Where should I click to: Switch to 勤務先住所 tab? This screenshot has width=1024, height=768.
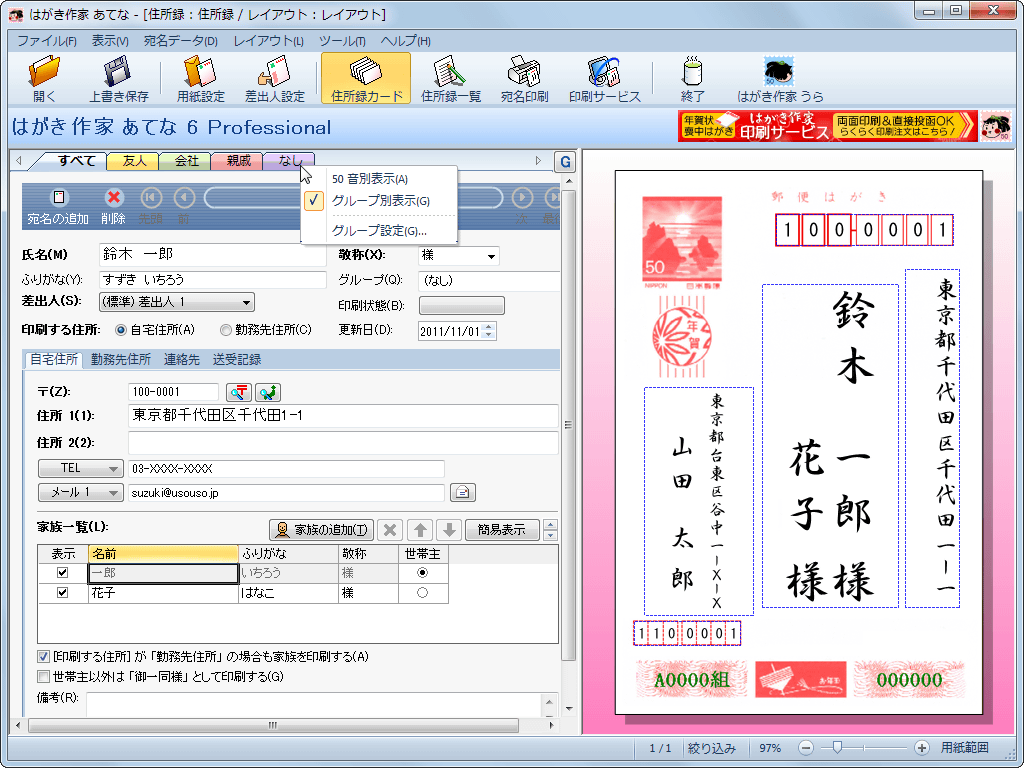[x=121, y=359]
